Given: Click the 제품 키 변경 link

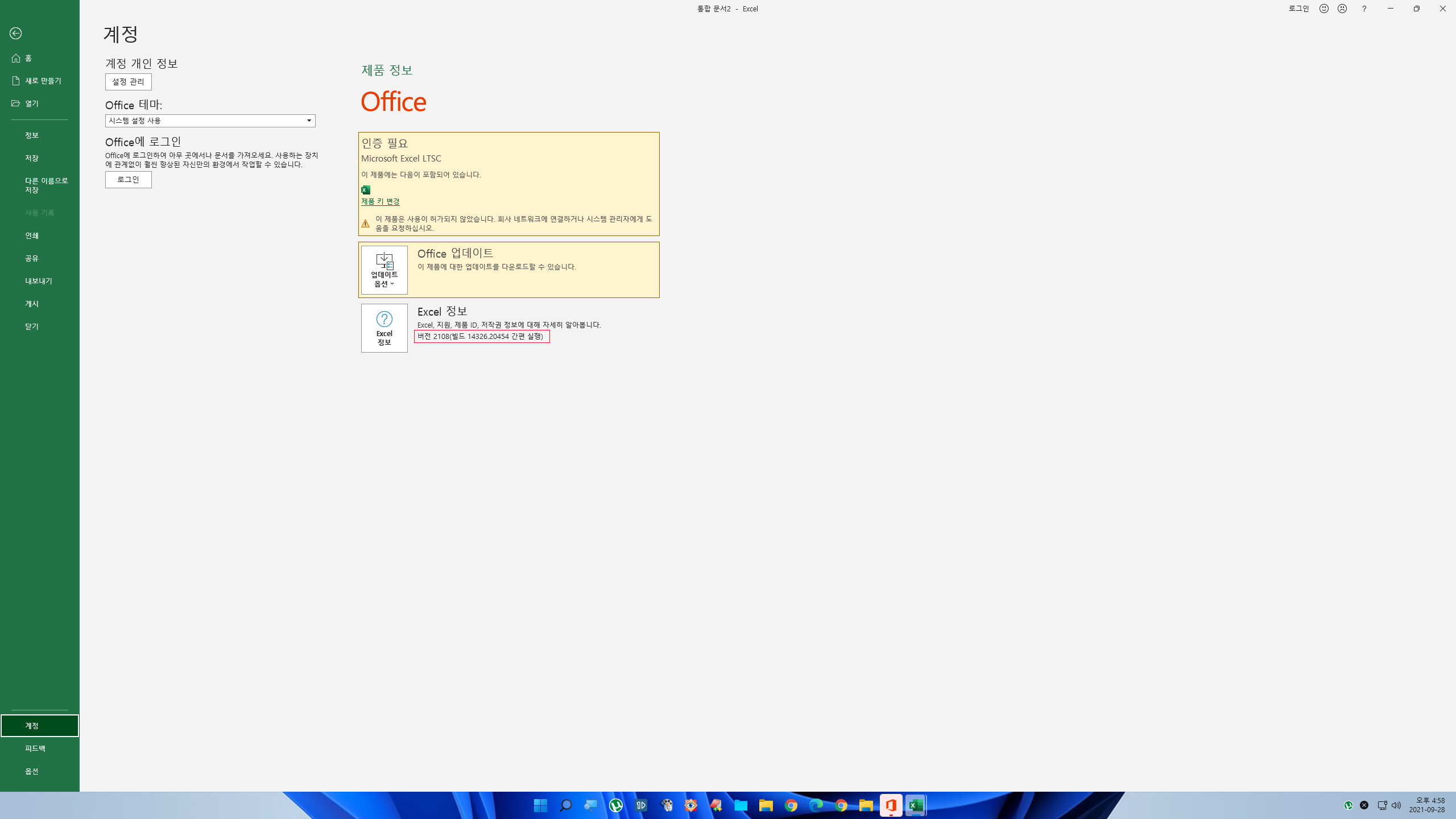Looking at the screenshot, I should point(380,201).
